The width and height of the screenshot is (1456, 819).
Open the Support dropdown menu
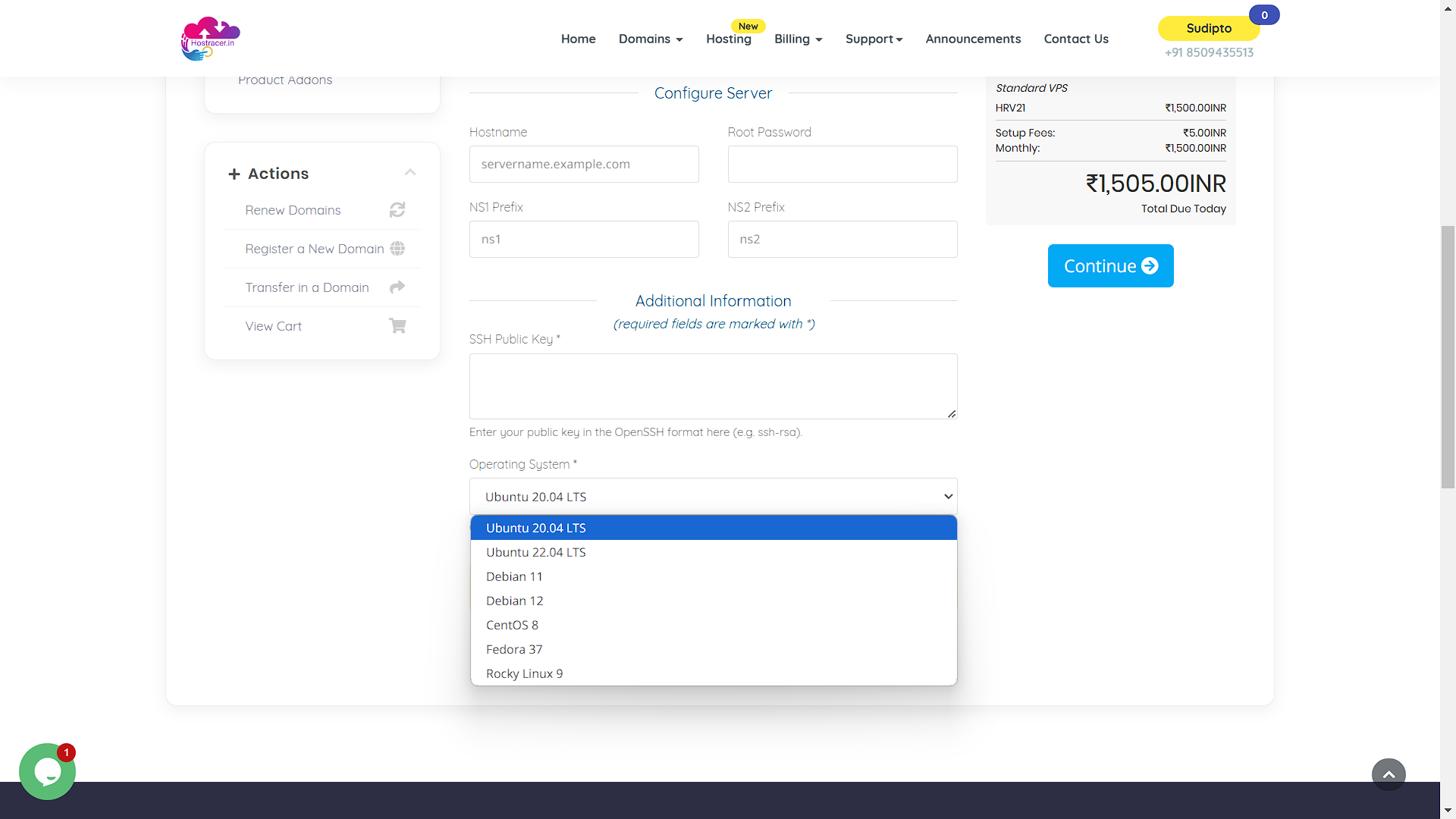pyautogui.click(x=874, y=39)
